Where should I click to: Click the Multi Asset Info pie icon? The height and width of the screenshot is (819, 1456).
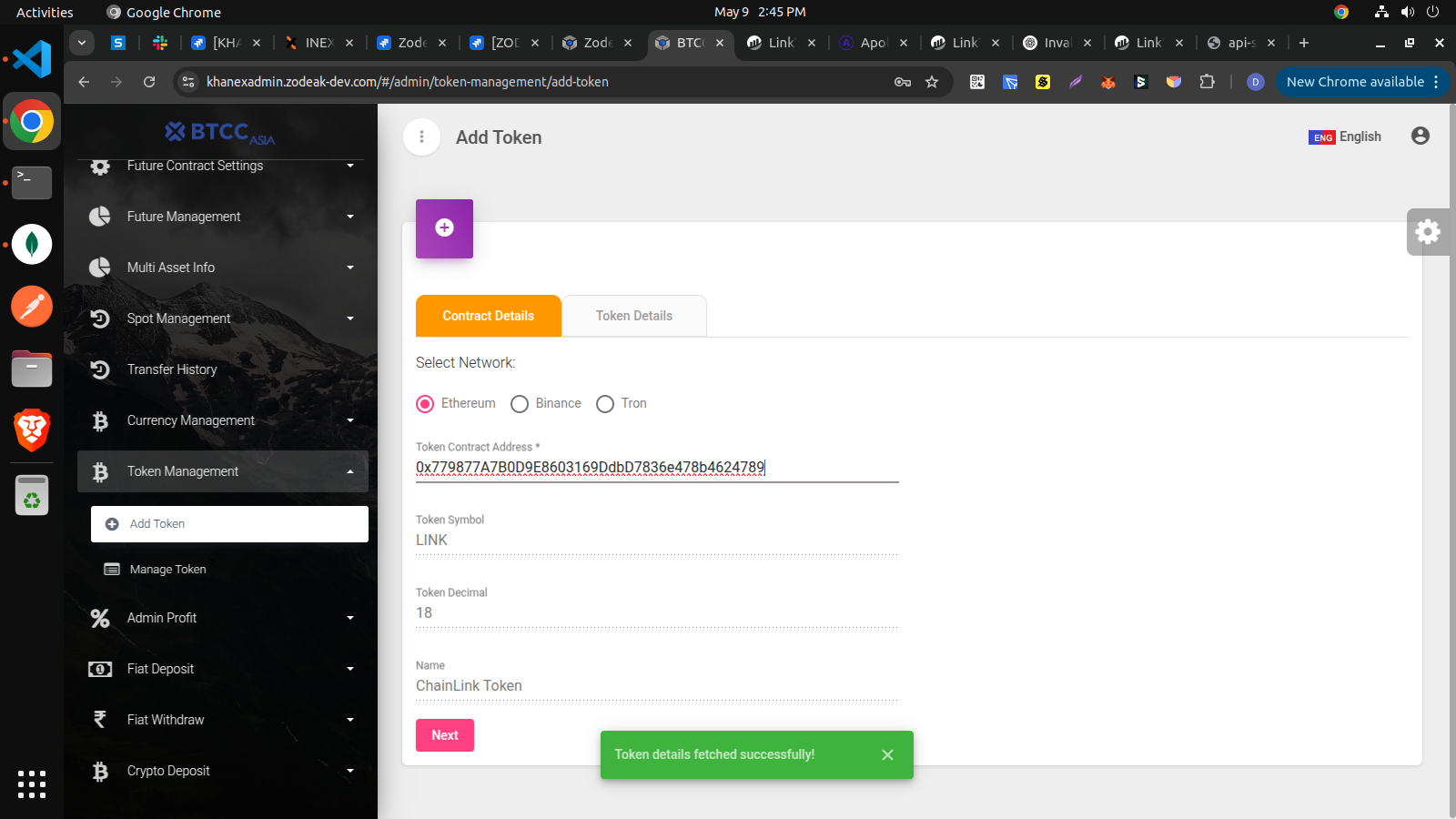pyautogui.click(x=100, y=268)
